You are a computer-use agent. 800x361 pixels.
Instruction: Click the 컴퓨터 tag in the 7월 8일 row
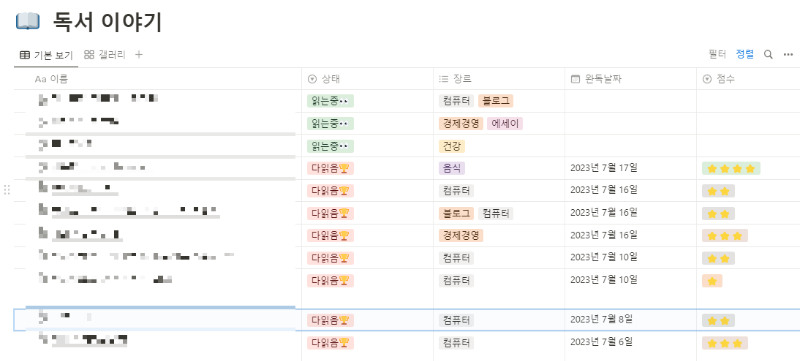tap(456, 320)
